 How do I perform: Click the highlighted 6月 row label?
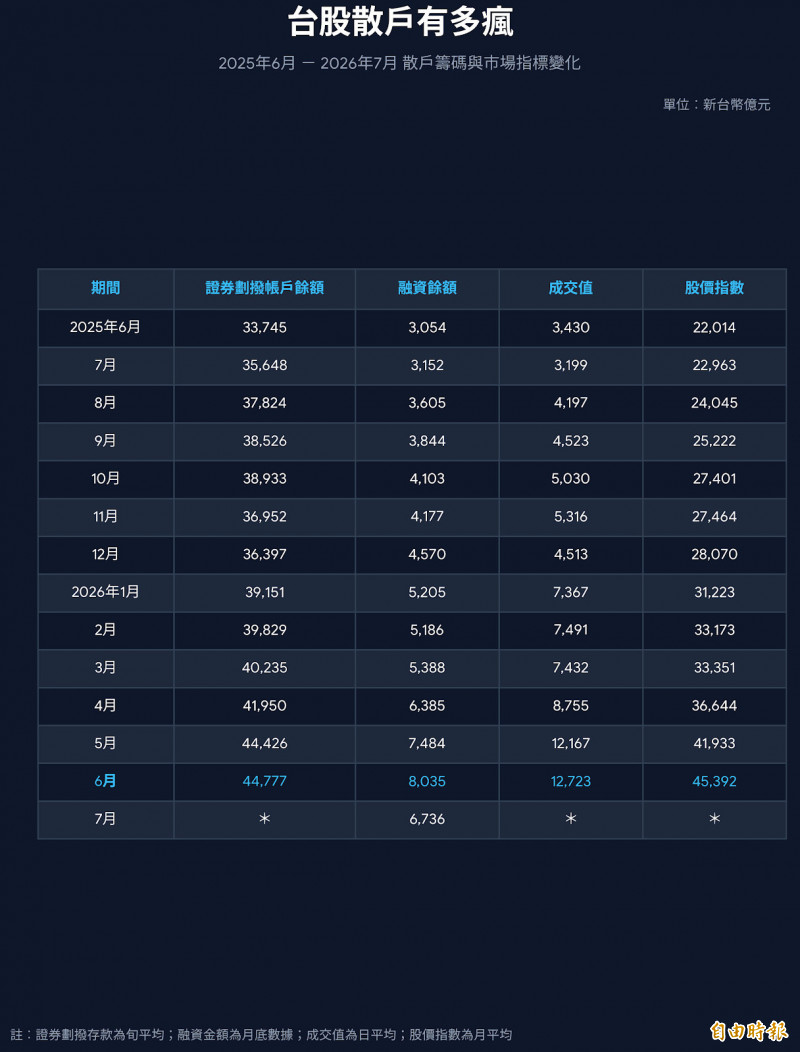coord(105,782)
